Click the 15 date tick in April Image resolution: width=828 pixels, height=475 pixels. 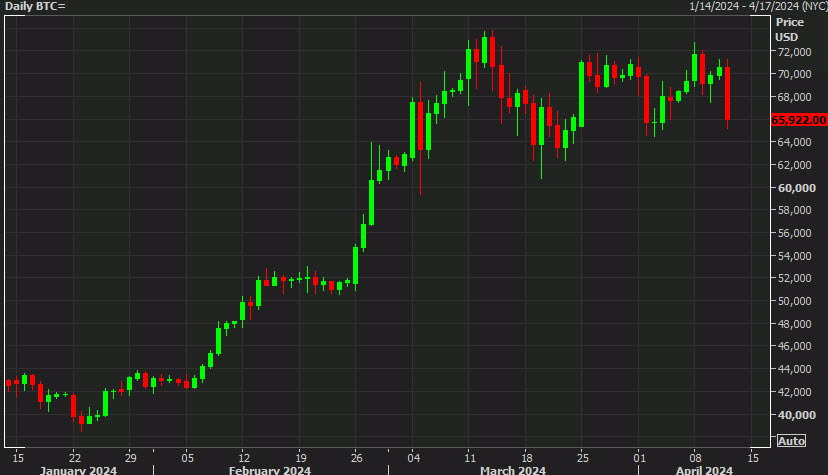(753, 458)
